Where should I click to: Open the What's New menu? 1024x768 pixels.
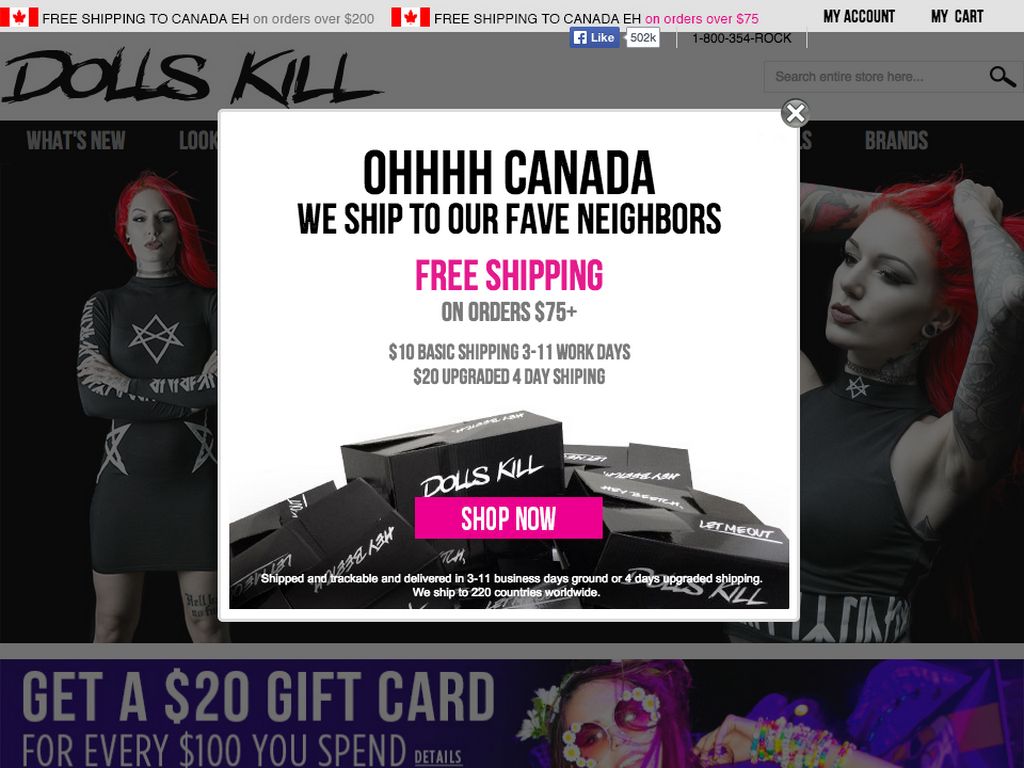(76, 140)
